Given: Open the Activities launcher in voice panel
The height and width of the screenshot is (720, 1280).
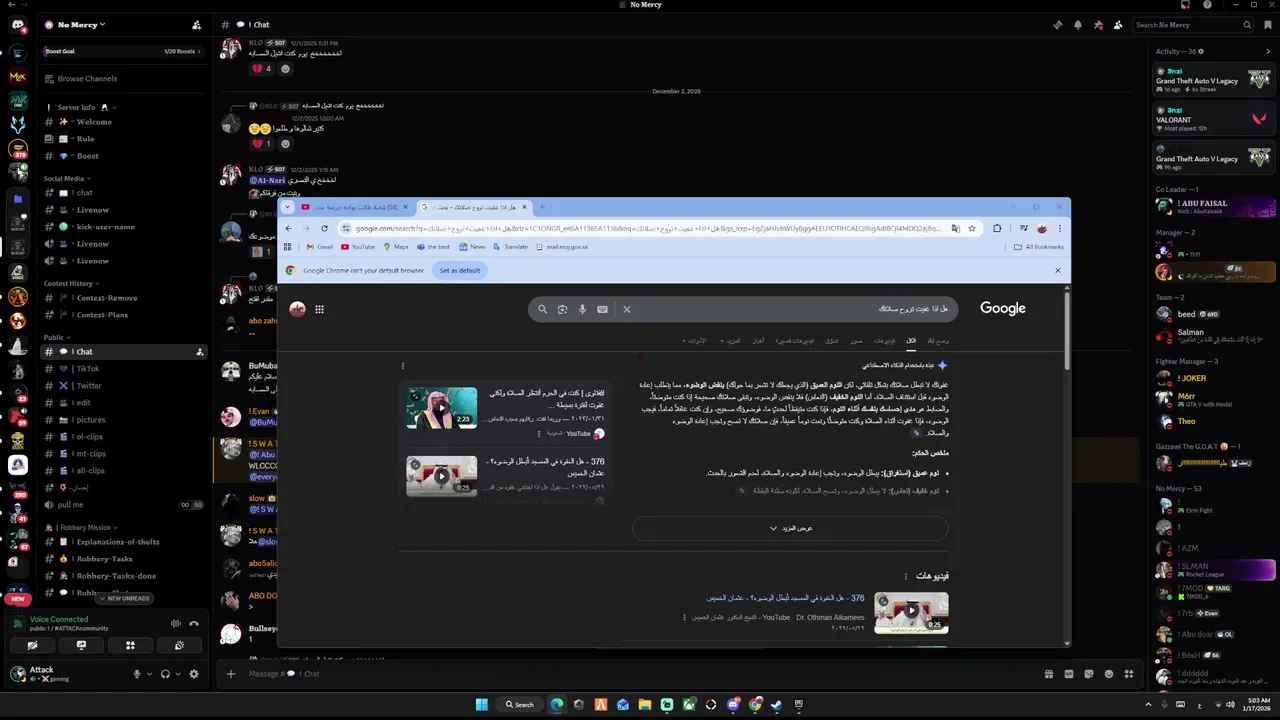Looking at the screenshot, I should point(130,645).
